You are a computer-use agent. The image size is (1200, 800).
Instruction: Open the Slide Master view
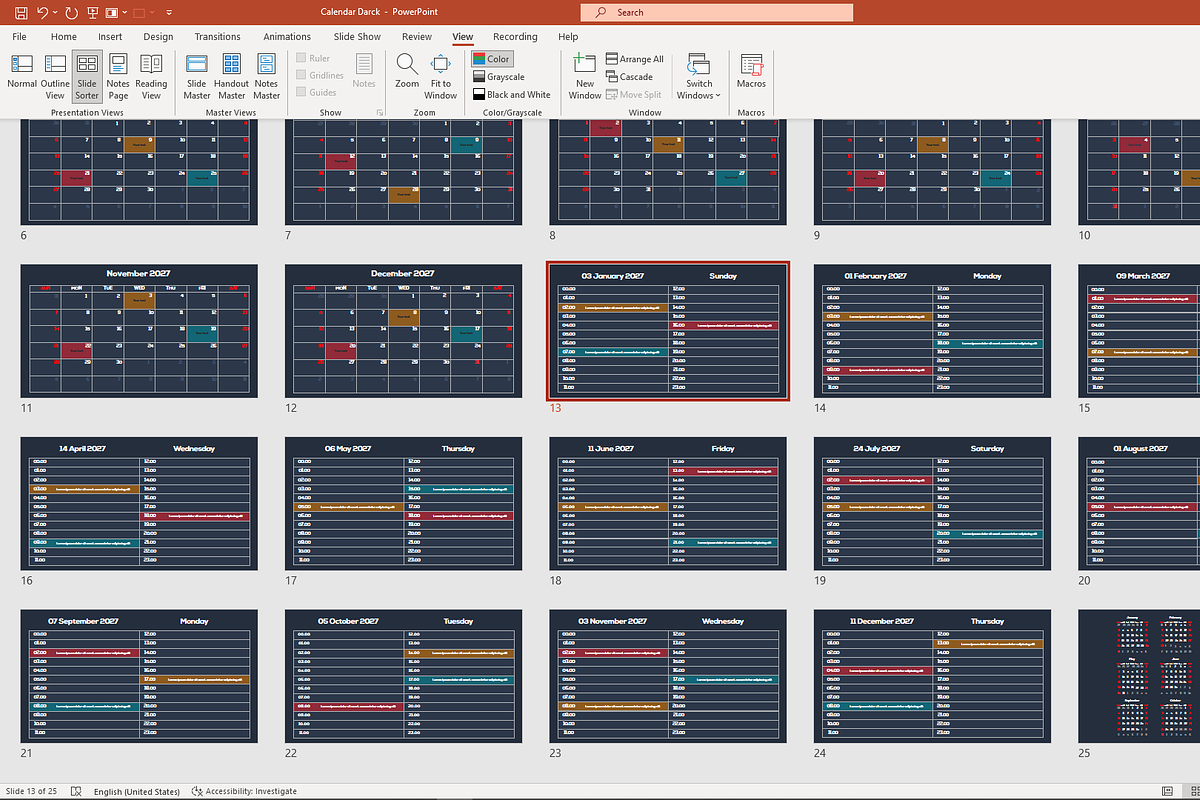(197, 77)
